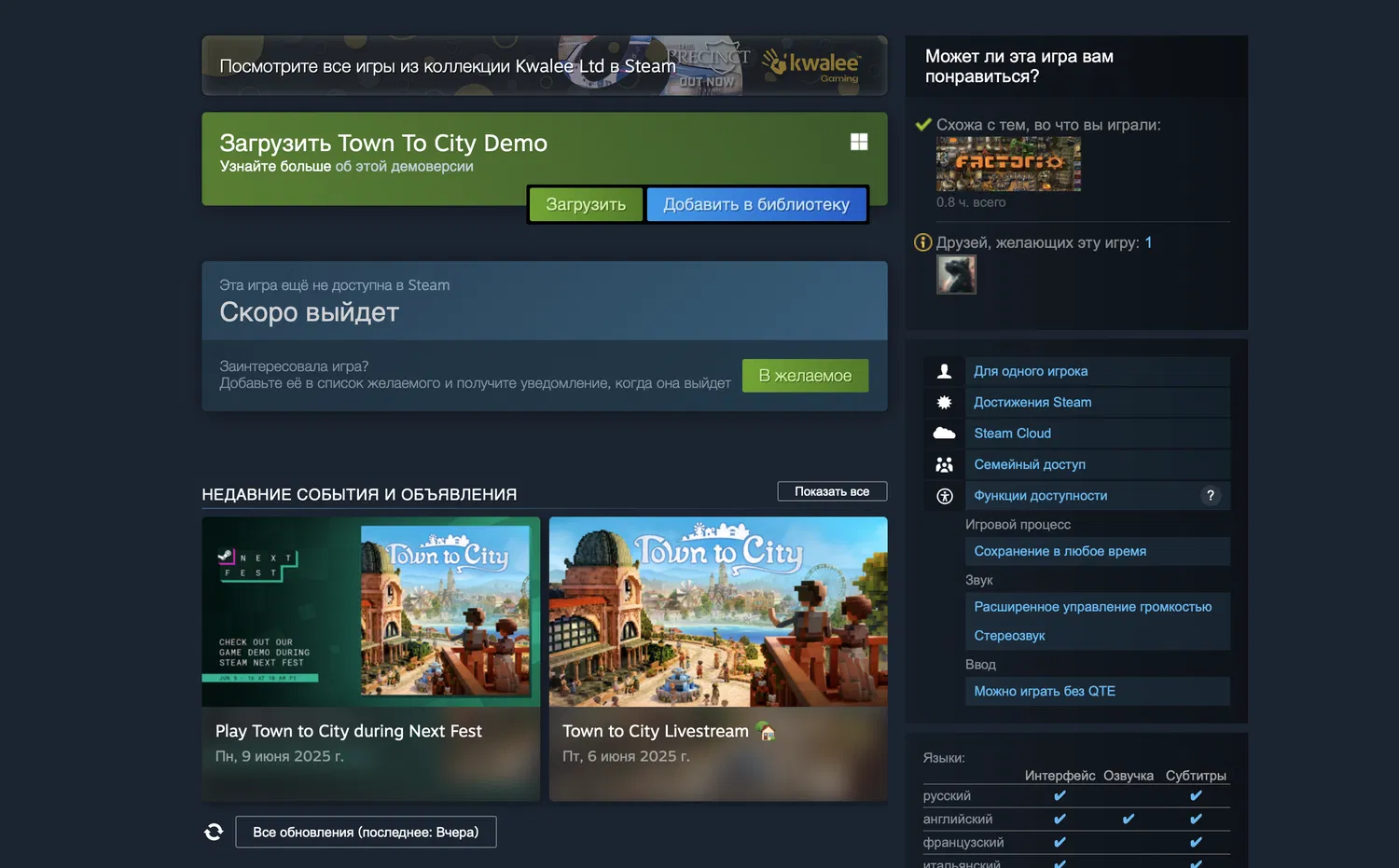Select Стереозвук audio feature

1009,636
